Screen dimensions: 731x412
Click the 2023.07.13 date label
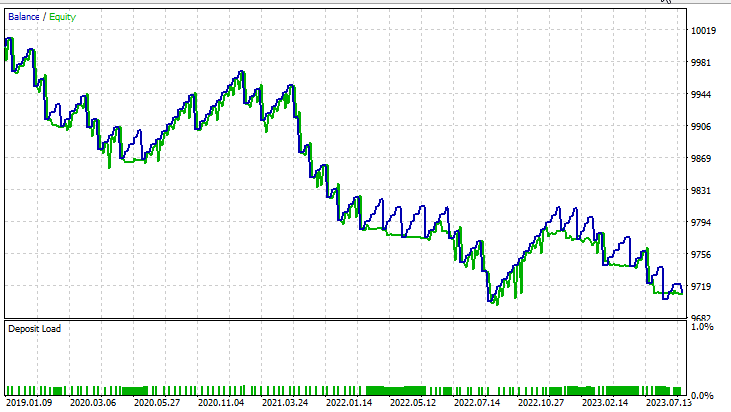coord(669,403)
